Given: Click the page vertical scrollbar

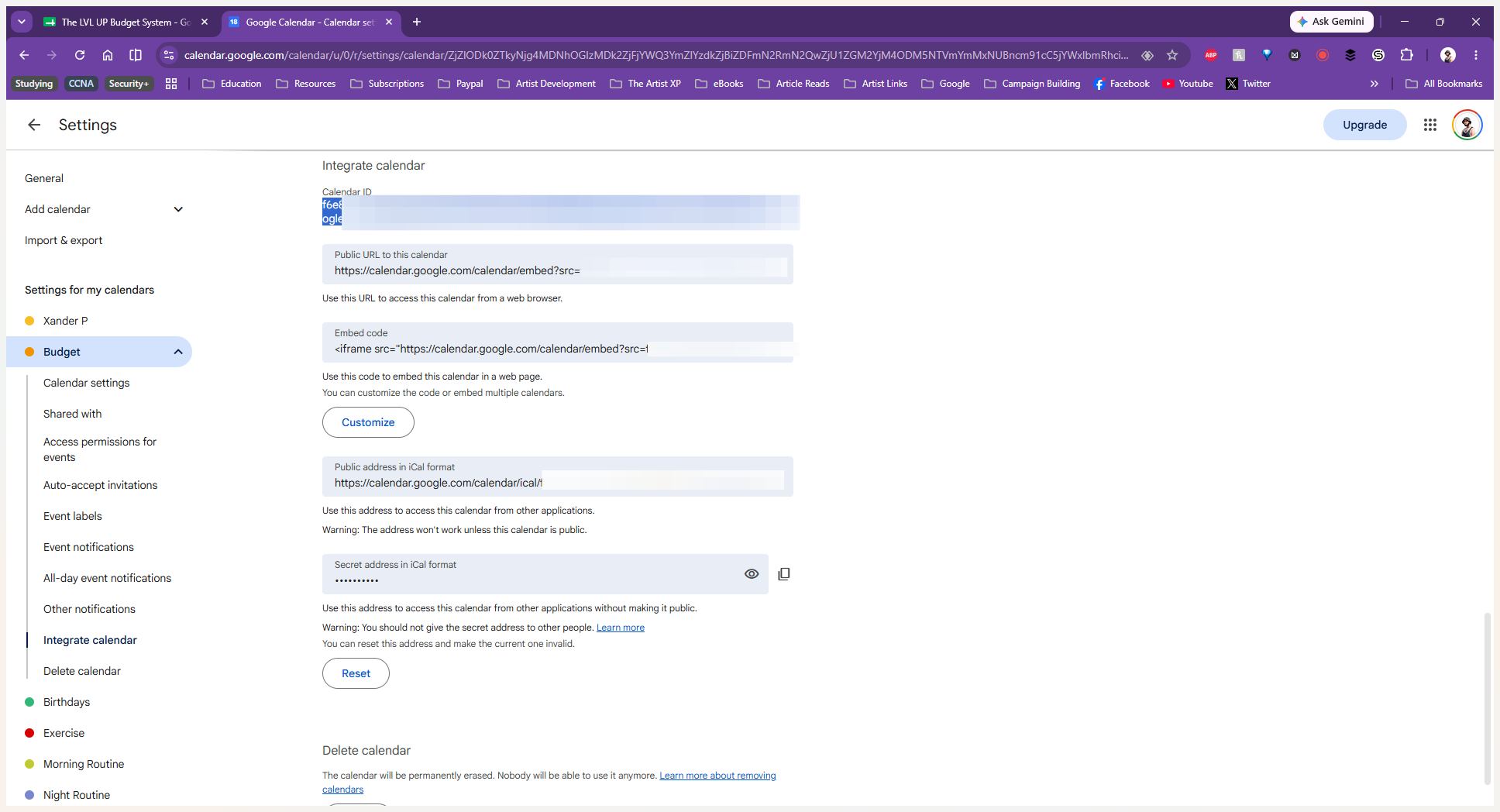Looking at the screenshot, I should pos(1487,697).
